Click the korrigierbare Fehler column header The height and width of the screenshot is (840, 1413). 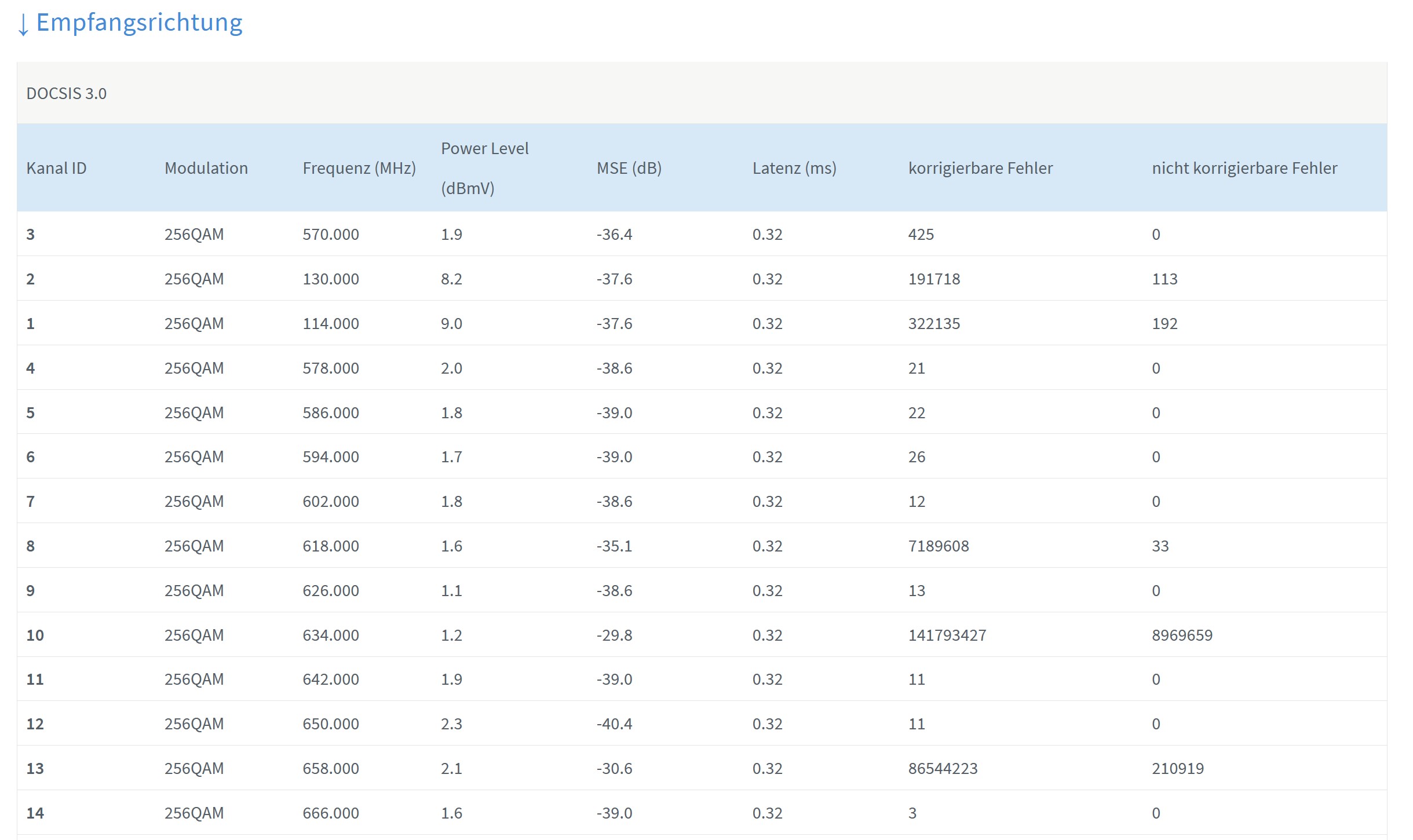980,168
